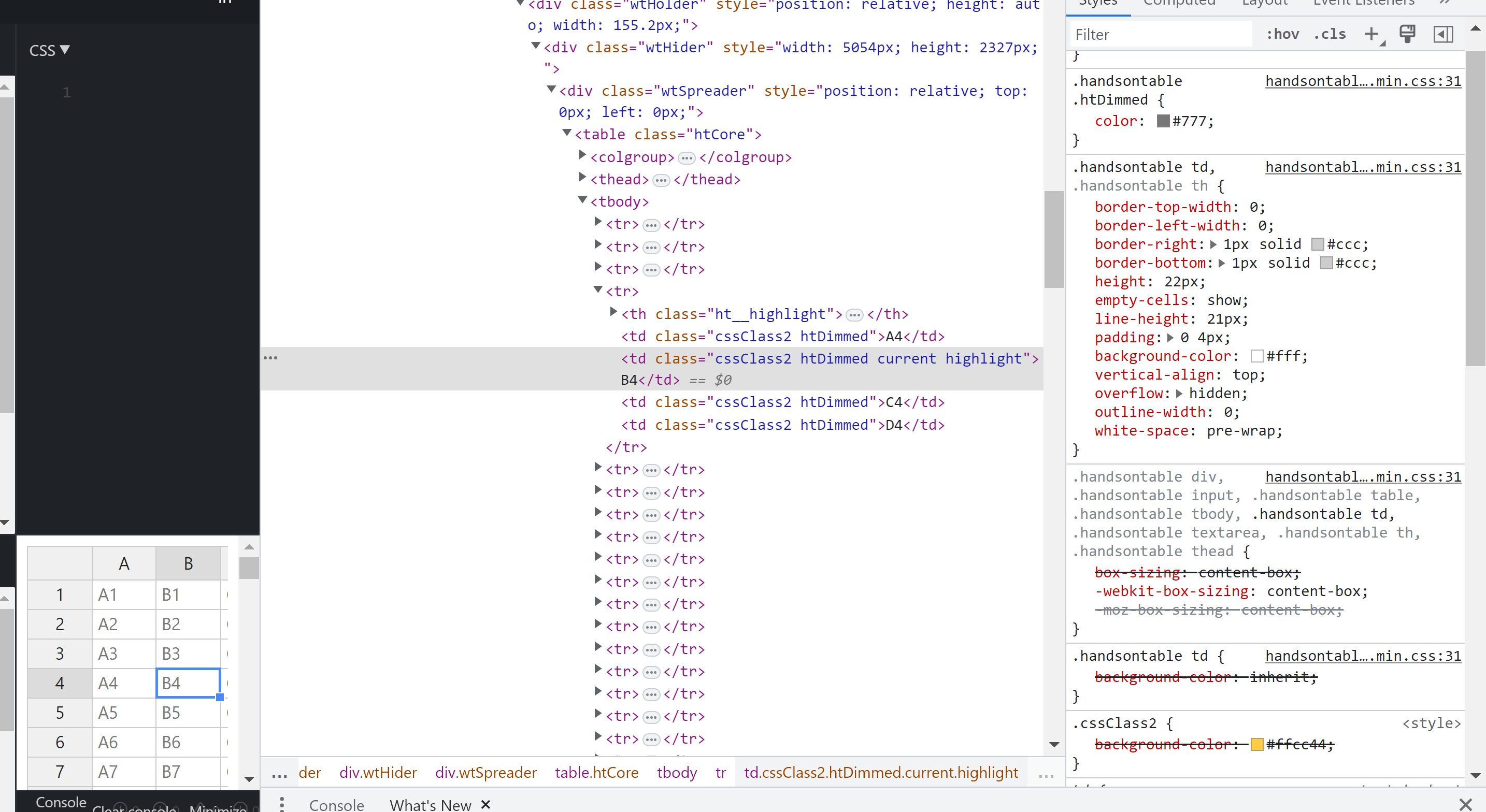Collapse the wtHider div node
1486x812 pixels.
(536, 46)
